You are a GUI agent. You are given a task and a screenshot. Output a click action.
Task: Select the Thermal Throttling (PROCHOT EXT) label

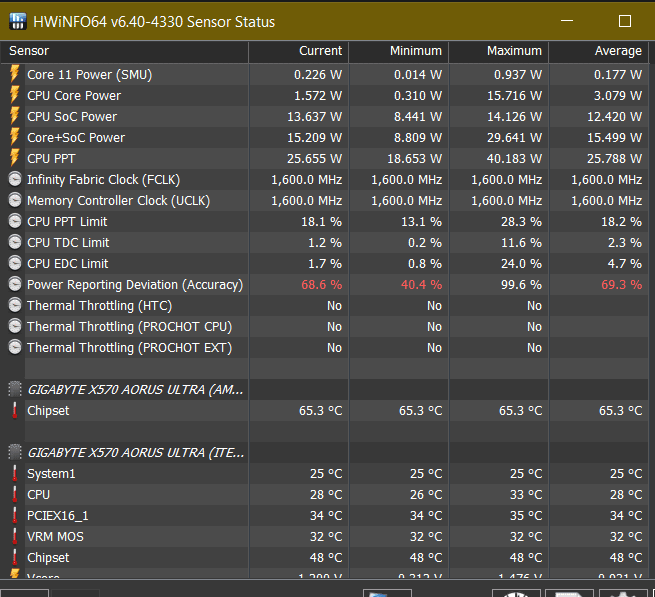[129, 348]
